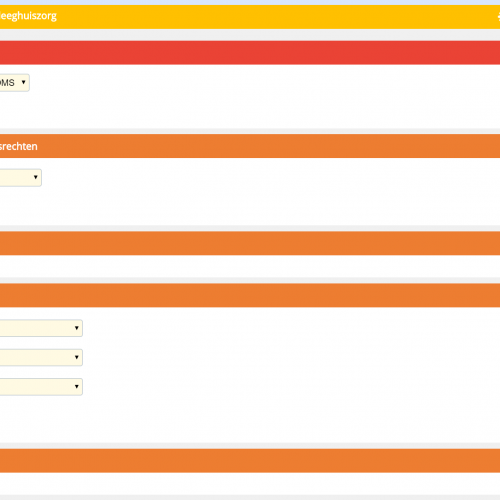Collapse the red section header bar
The width and height of the screenshot is (500, 500).
point(250,53)
